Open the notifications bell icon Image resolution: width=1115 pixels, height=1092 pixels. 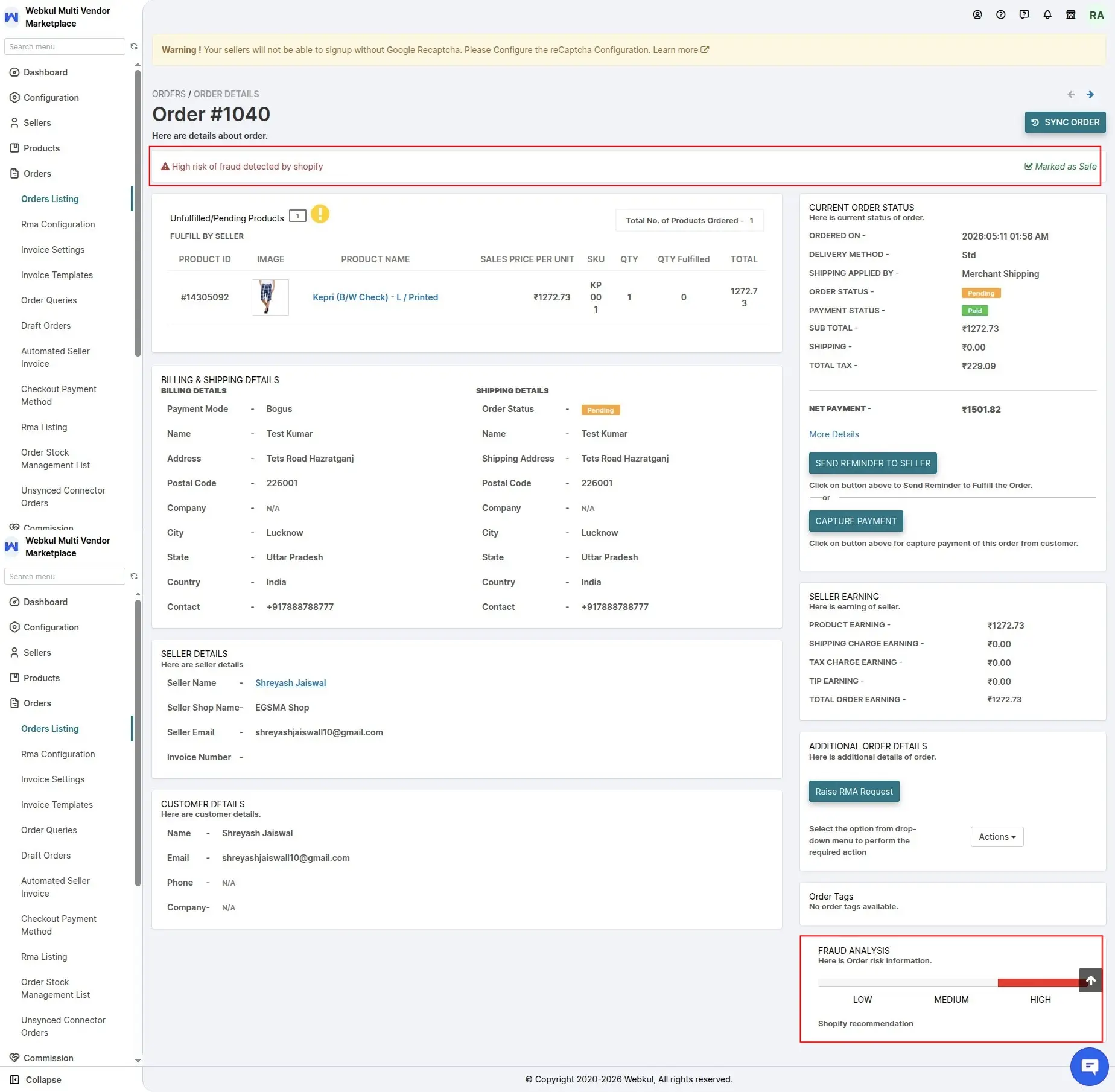(x=1047, y=15)
